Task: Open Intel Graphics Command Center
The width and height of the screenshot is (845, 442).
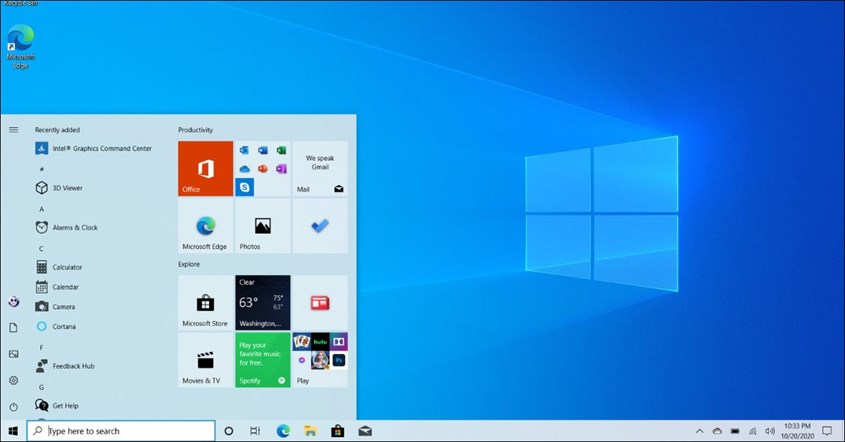Action: pos(94,148)
